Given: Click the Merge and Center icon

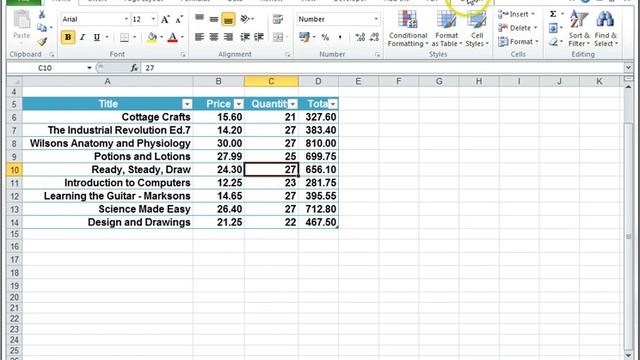Looking at the screenshot, I should (278, 37).
